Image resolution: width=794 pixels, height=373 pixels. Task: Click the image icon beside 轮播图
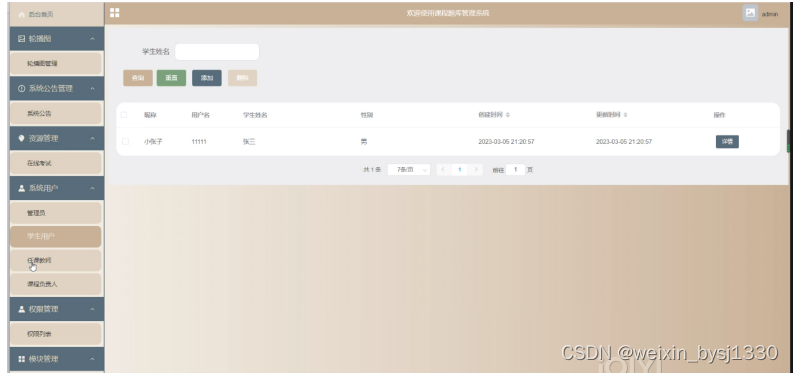point(21,38)
